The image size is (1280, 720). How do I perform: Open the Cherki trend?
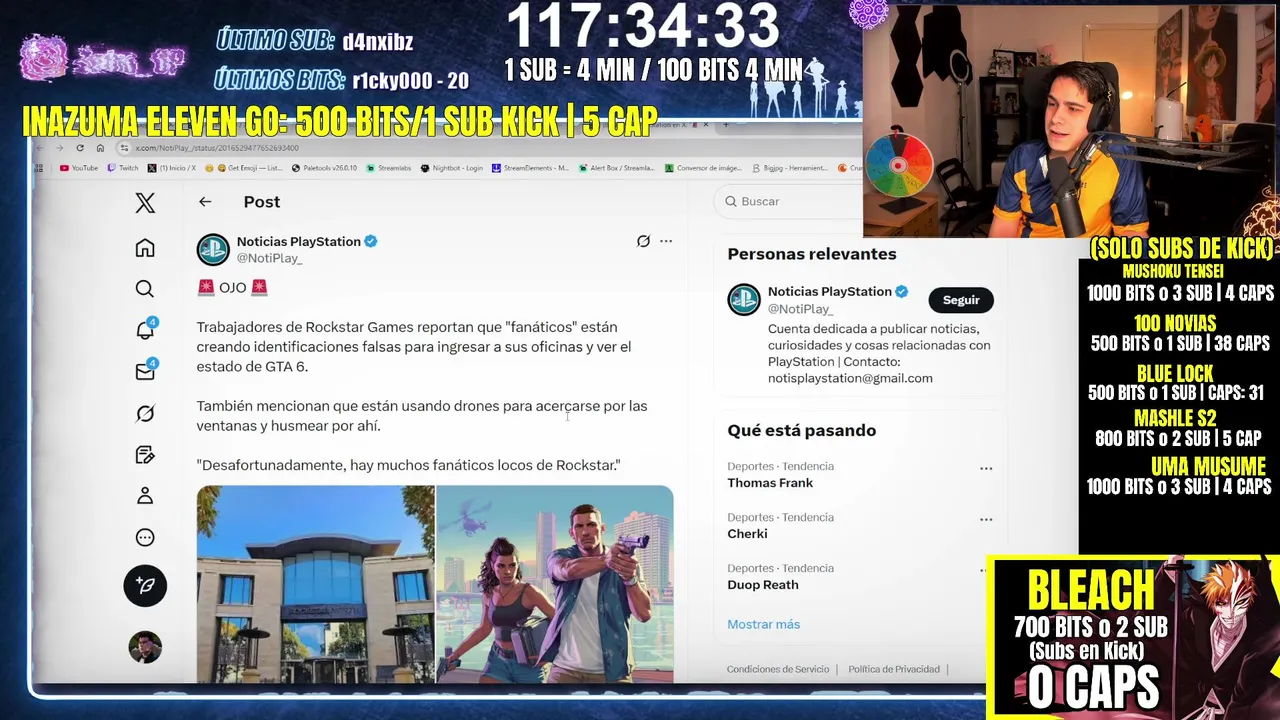coord(747,534)
